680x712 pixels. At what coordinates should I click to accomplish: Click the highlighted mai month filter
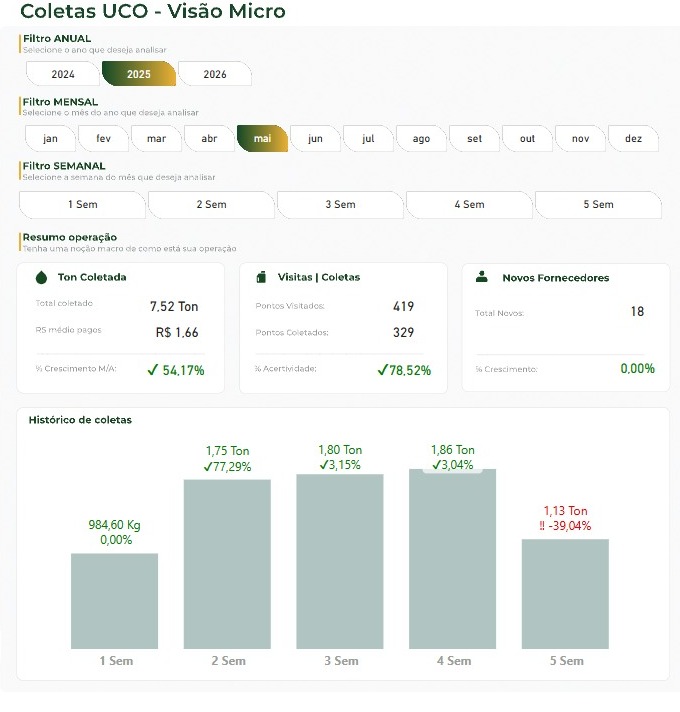262,138
